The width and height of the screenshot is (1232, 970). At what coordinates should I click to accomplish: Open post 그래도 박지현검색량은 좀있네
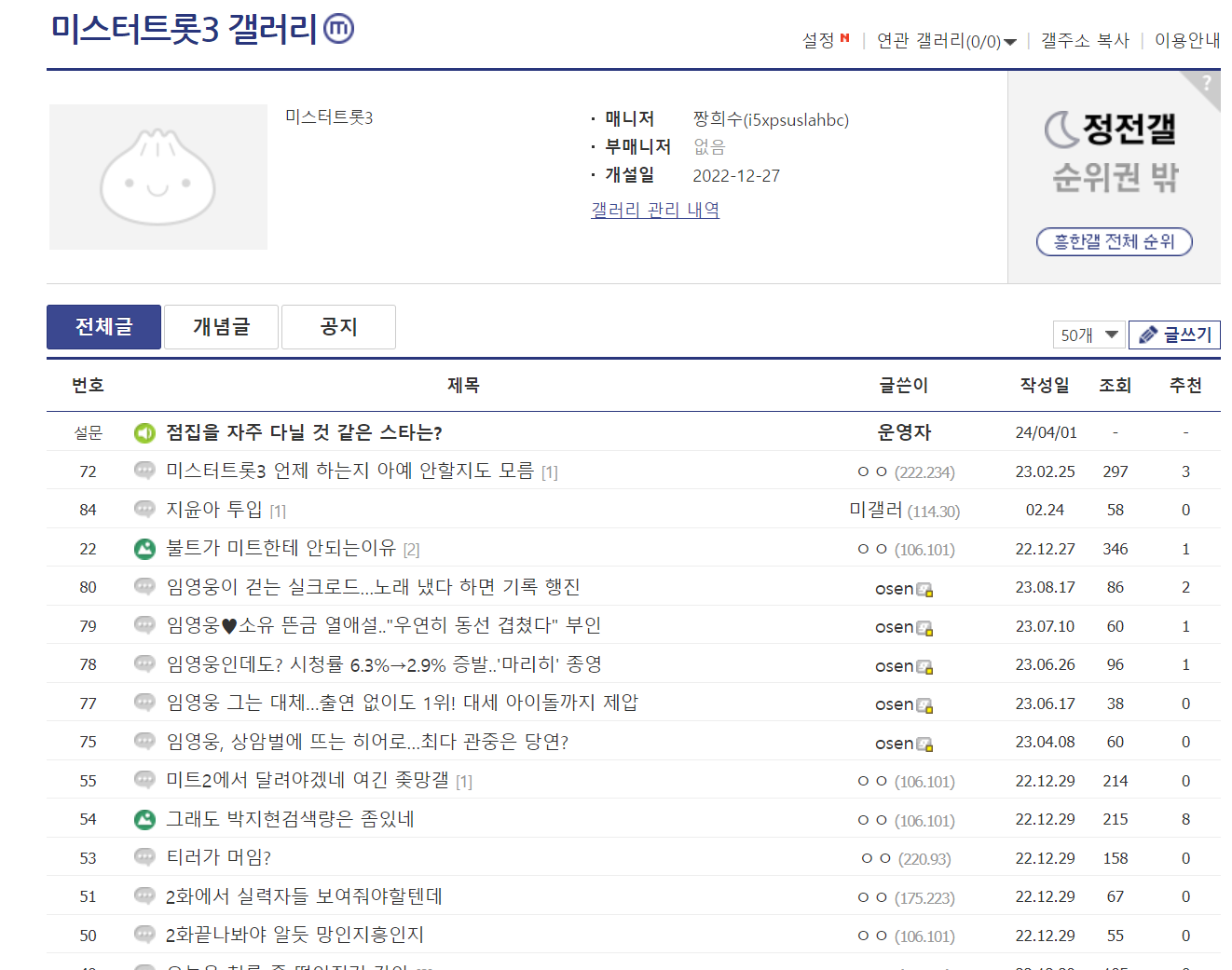[x=290, y=818]
